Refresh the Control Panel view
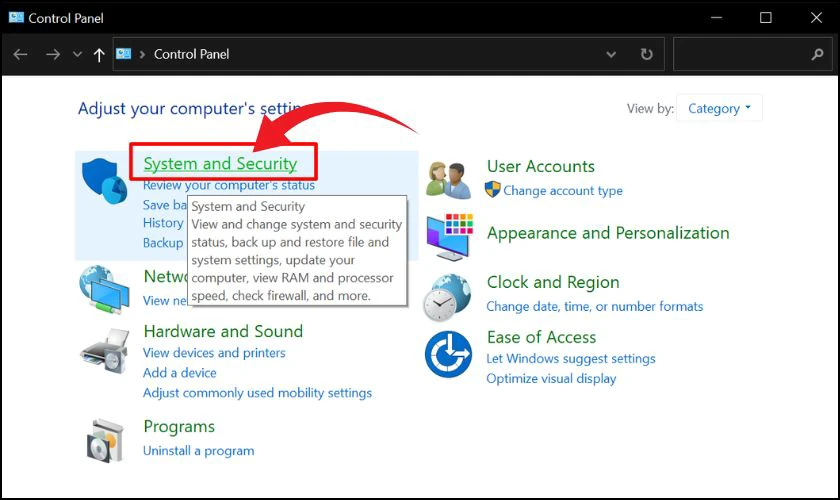Screen dimensions: 840x500 (x=647, y=54)
